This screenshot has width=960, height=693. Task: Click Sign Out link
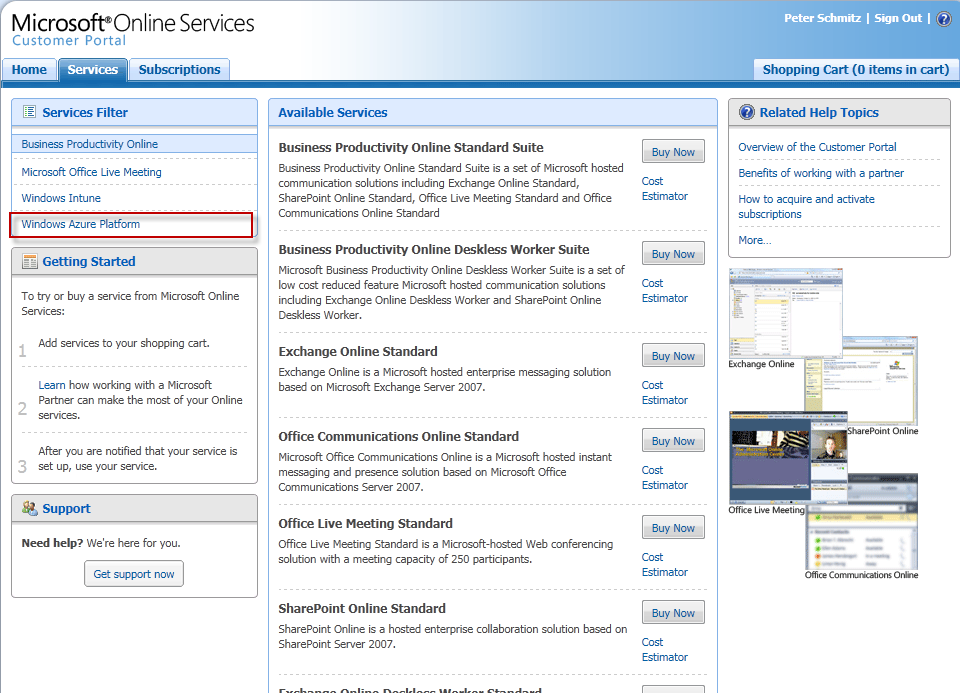(898, 18)
